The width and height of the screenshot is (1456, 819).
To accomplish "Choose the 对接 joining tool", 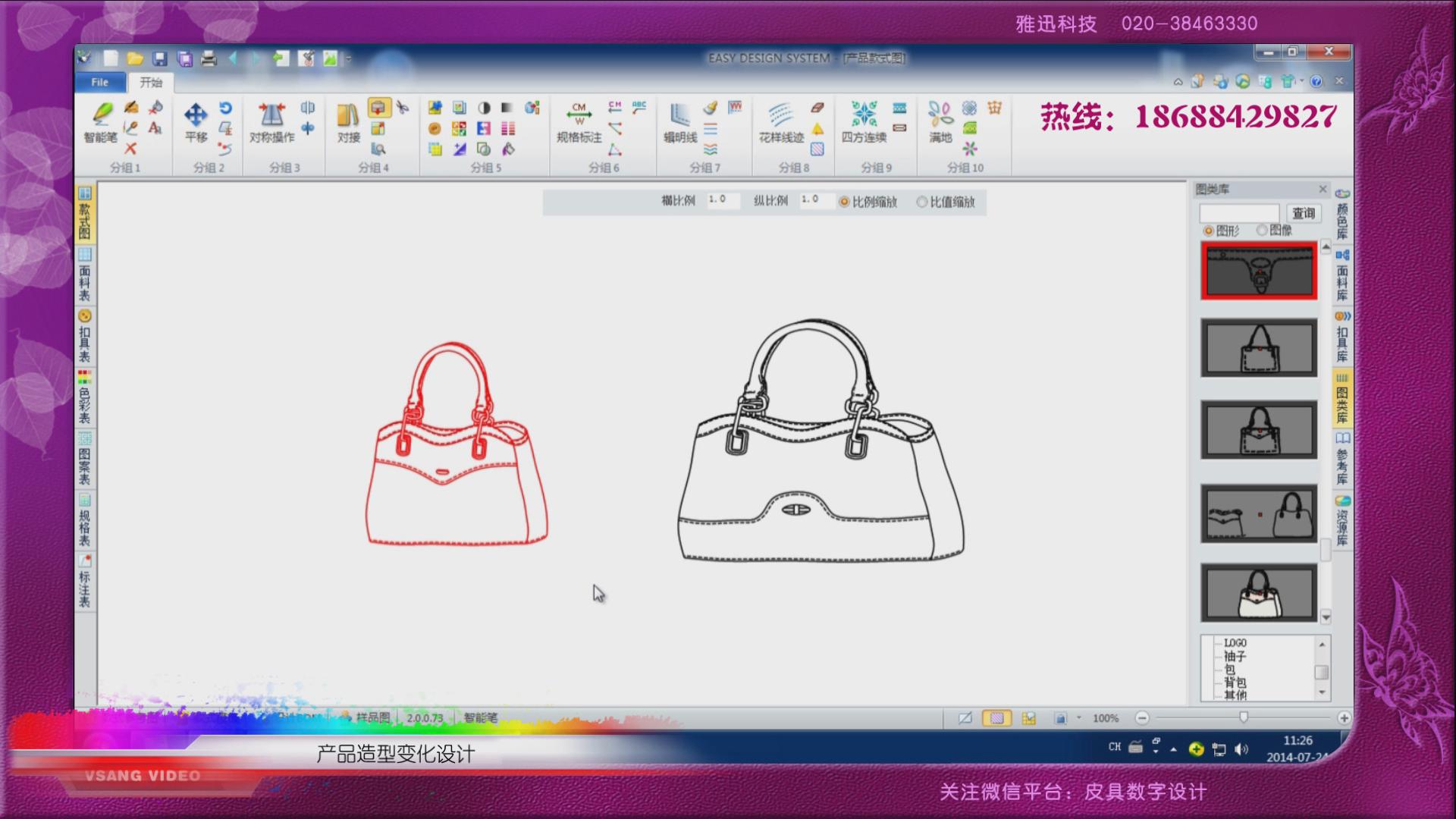I will [x=348, y=121].
